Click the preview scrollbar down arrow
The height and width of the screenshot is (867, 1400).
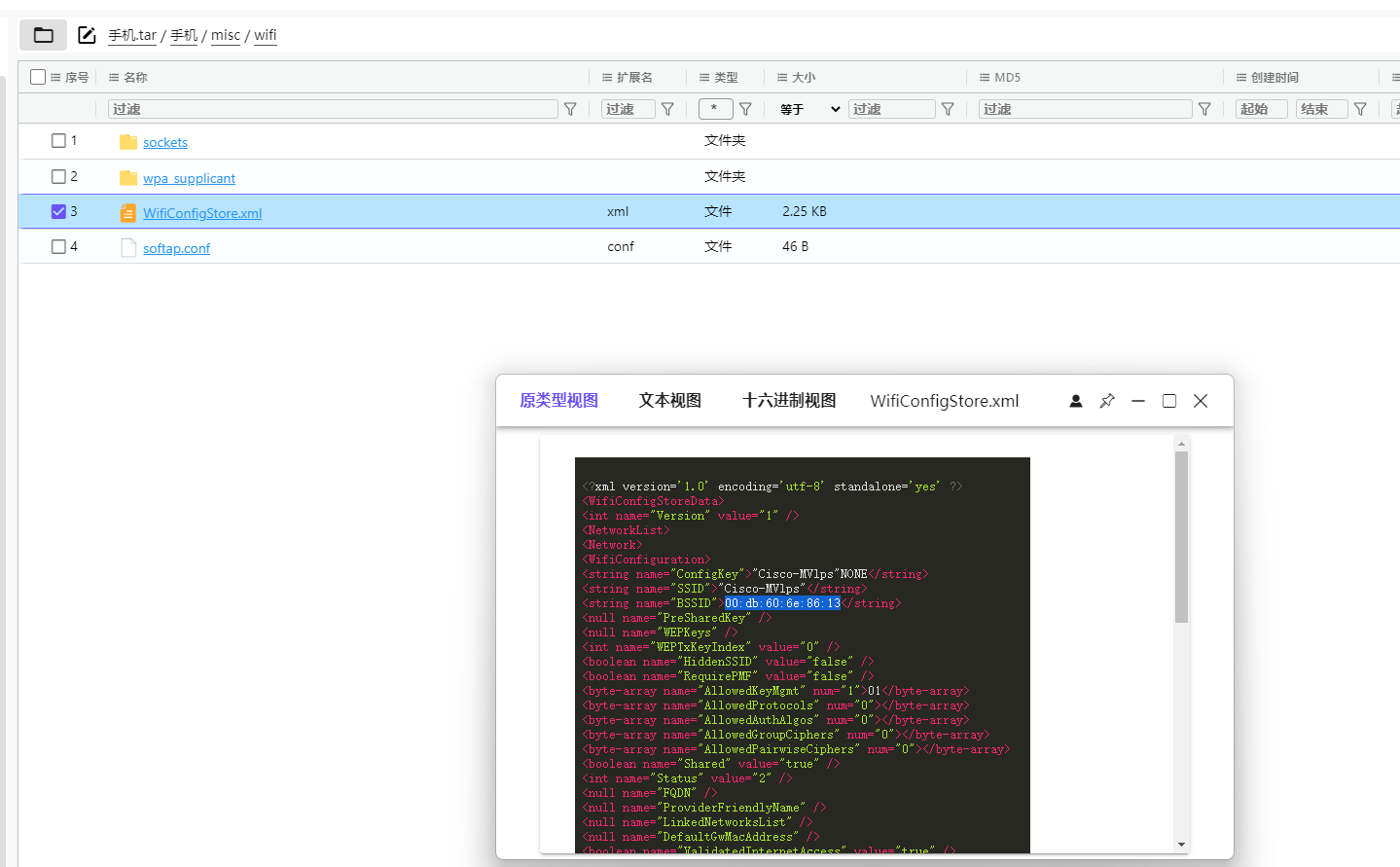pyautogui.click(x=1181, y=845)
